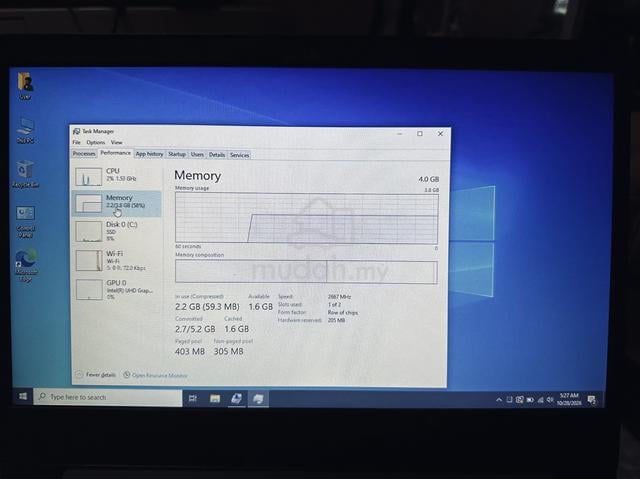Switch to the Processes tab
The width and height of the screenshot is (640, 479).
point(84,154)
